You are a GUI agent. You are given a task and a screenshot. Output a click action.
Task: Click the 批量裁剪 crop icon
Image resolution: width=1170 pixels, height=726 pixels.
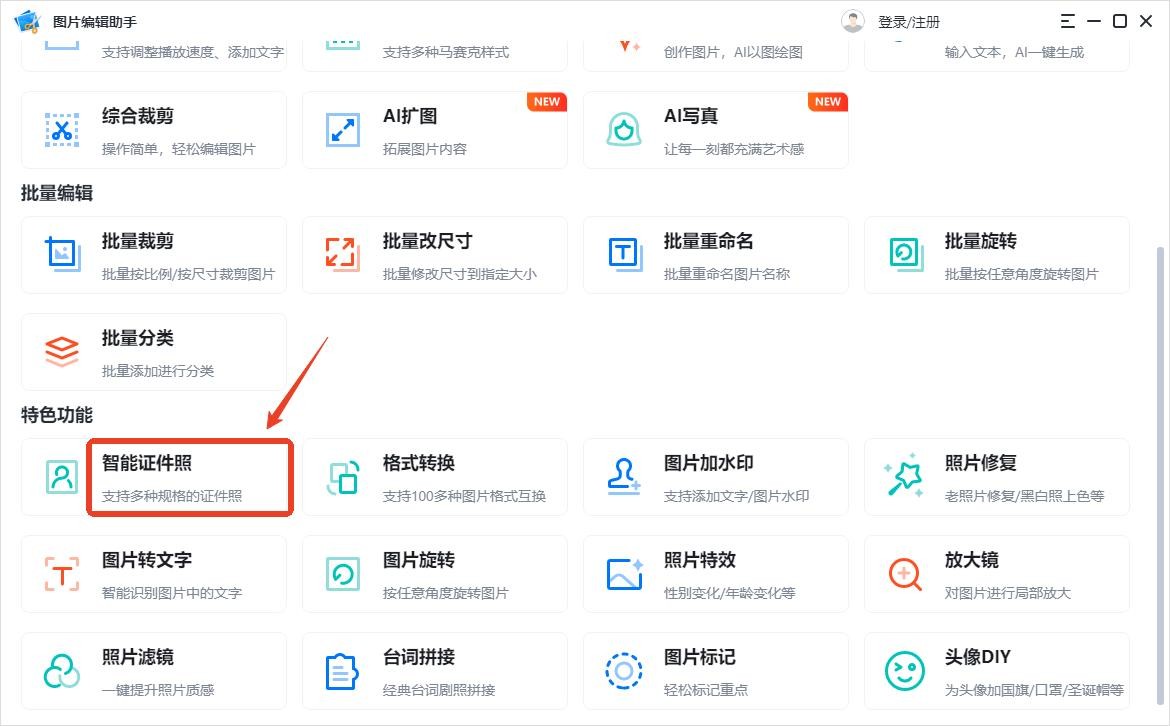pos(62,253)
